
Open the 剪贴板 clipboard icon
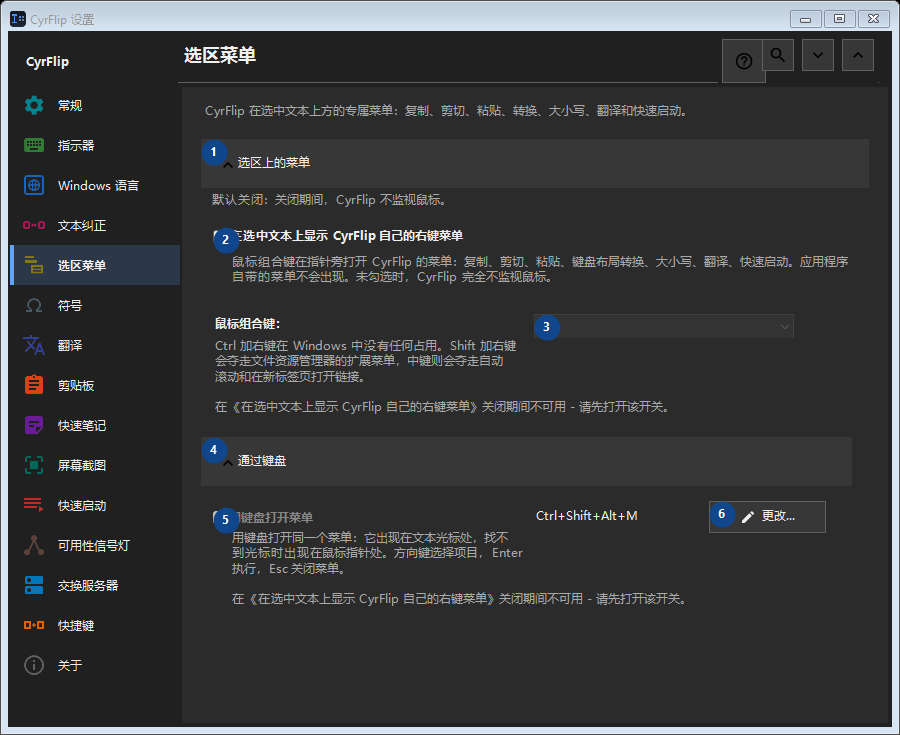point(34,385)
